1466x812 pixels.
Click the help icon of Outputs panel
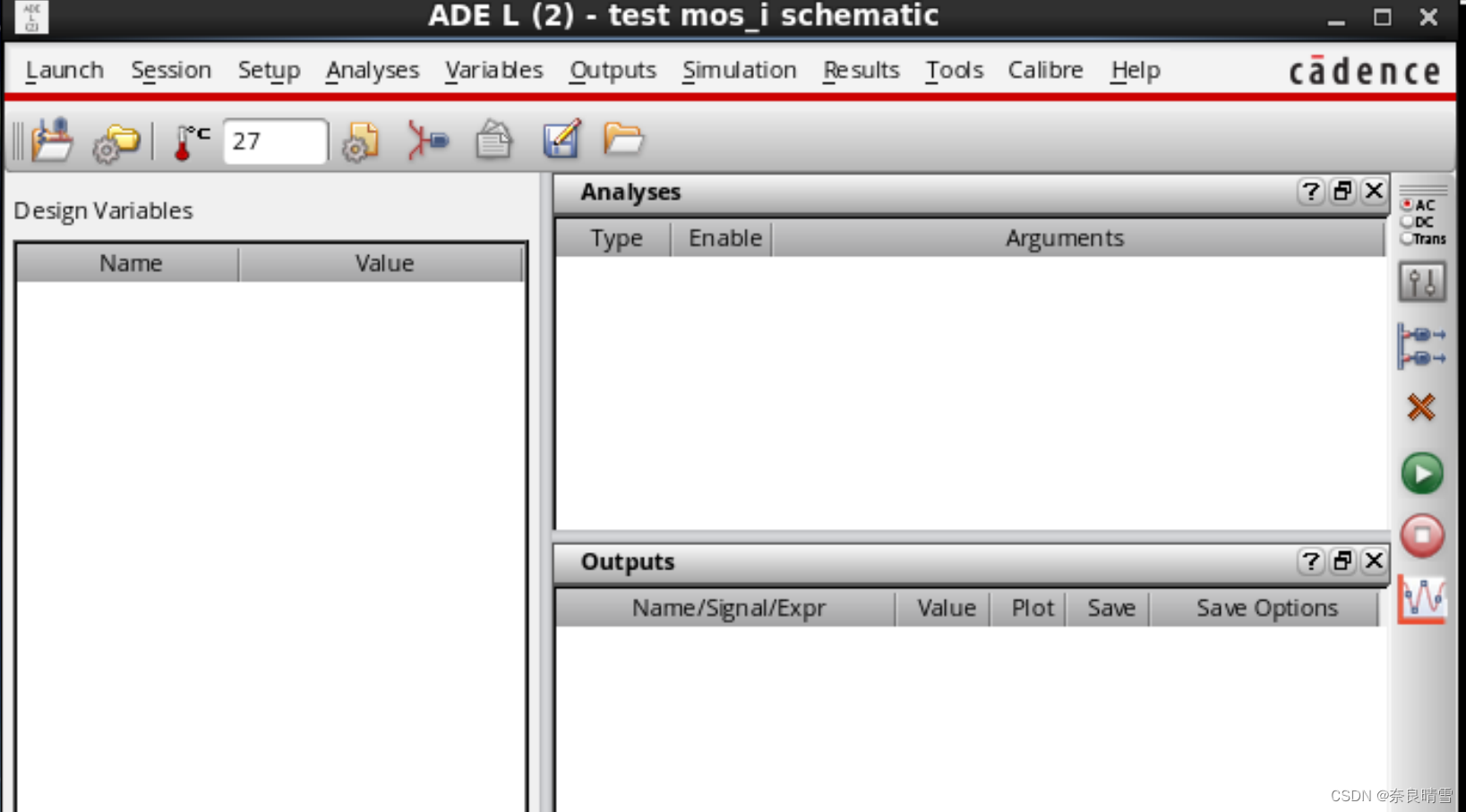pos(1311,561)
